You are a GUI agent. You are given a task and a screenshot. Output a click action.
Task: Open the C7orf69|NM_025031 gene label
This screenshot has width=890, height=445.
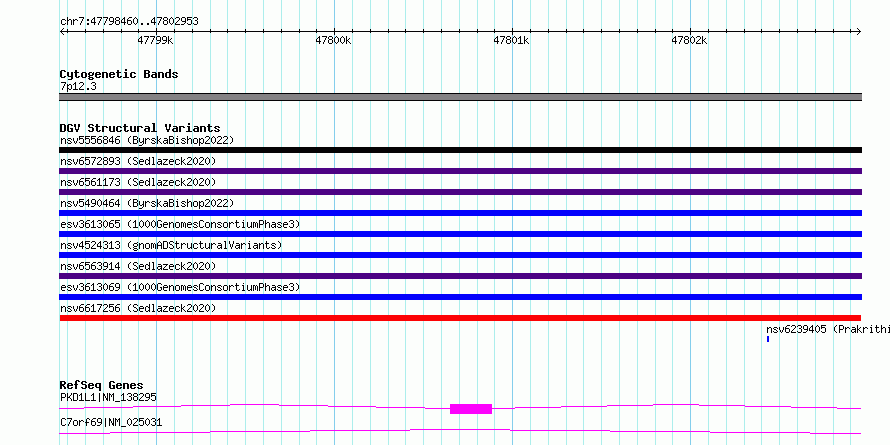click(111, 423)
